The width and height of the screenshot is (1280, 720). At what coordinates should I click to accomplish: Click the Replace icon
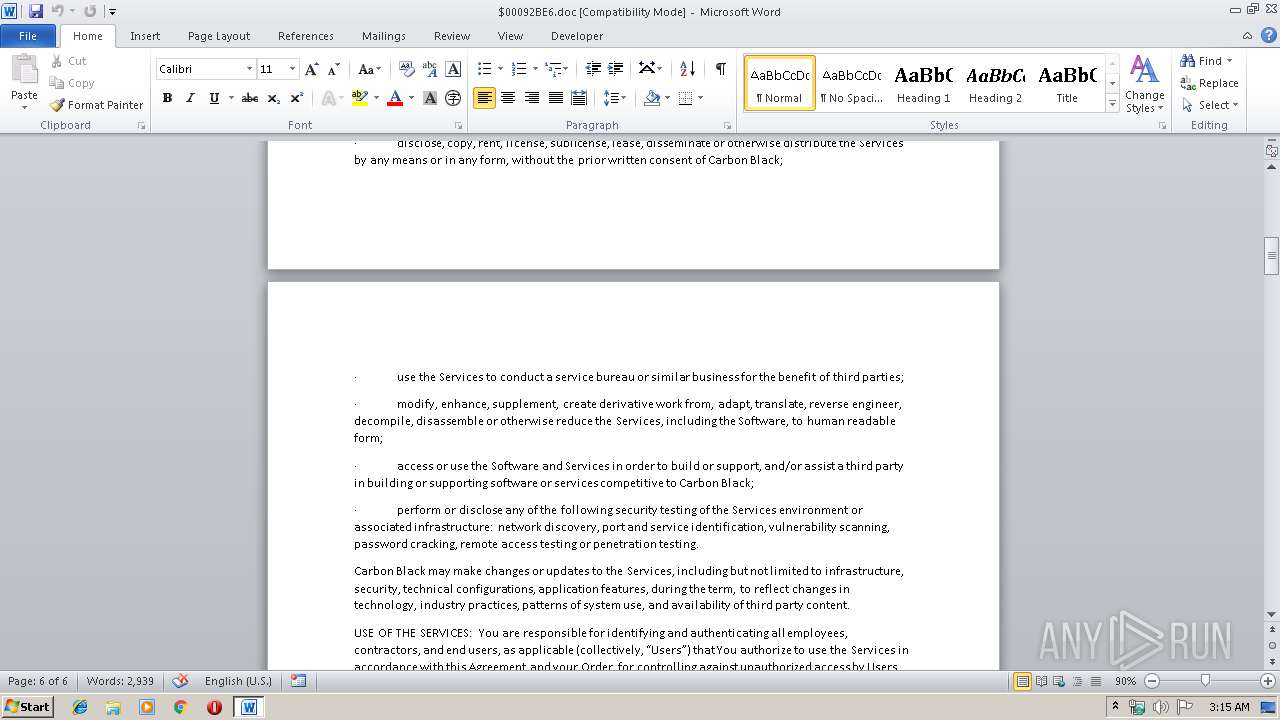coord(1188,83)
